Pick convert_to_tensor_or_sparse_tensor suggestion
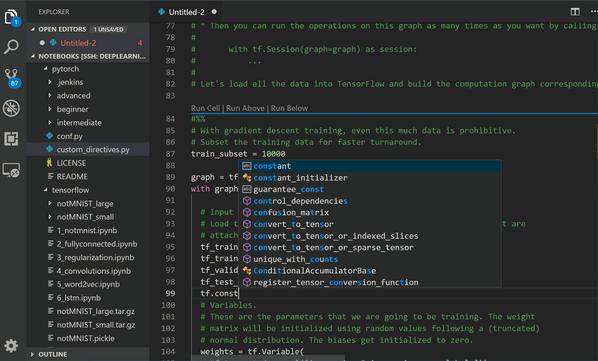The width and height of the screenshot is (598, 361). [370, 247]
